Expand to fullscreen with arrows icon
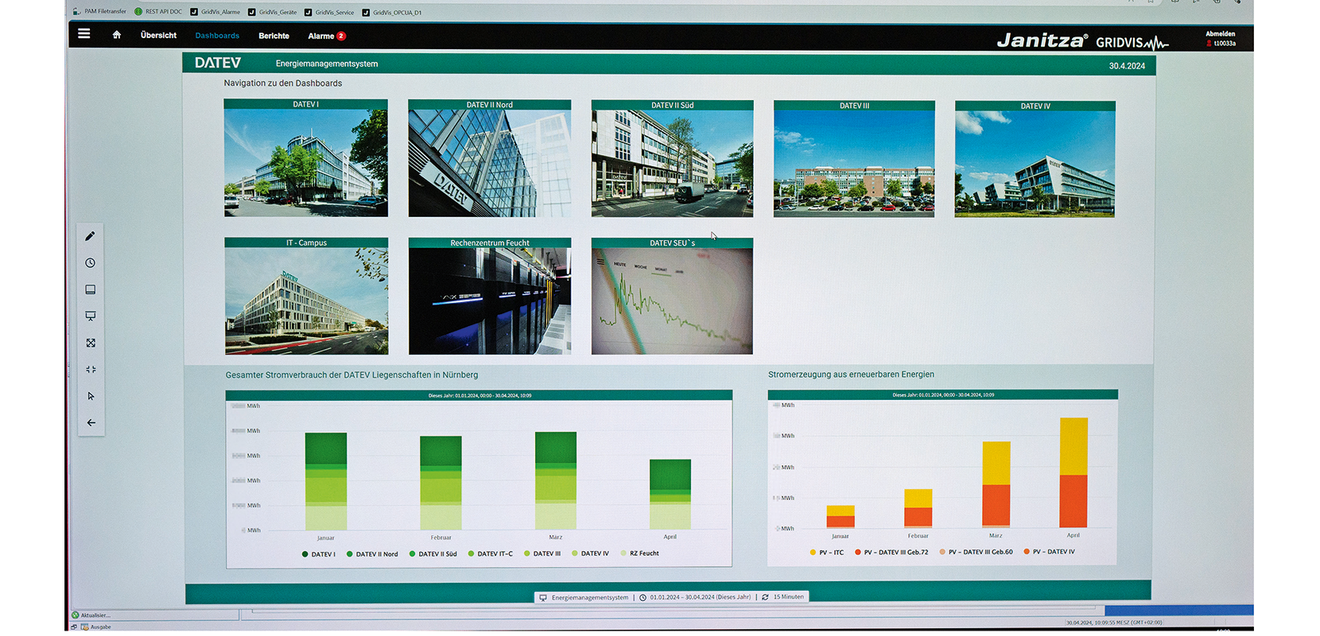The height and width of the screenshot is (636, 1320). (90, 343)
